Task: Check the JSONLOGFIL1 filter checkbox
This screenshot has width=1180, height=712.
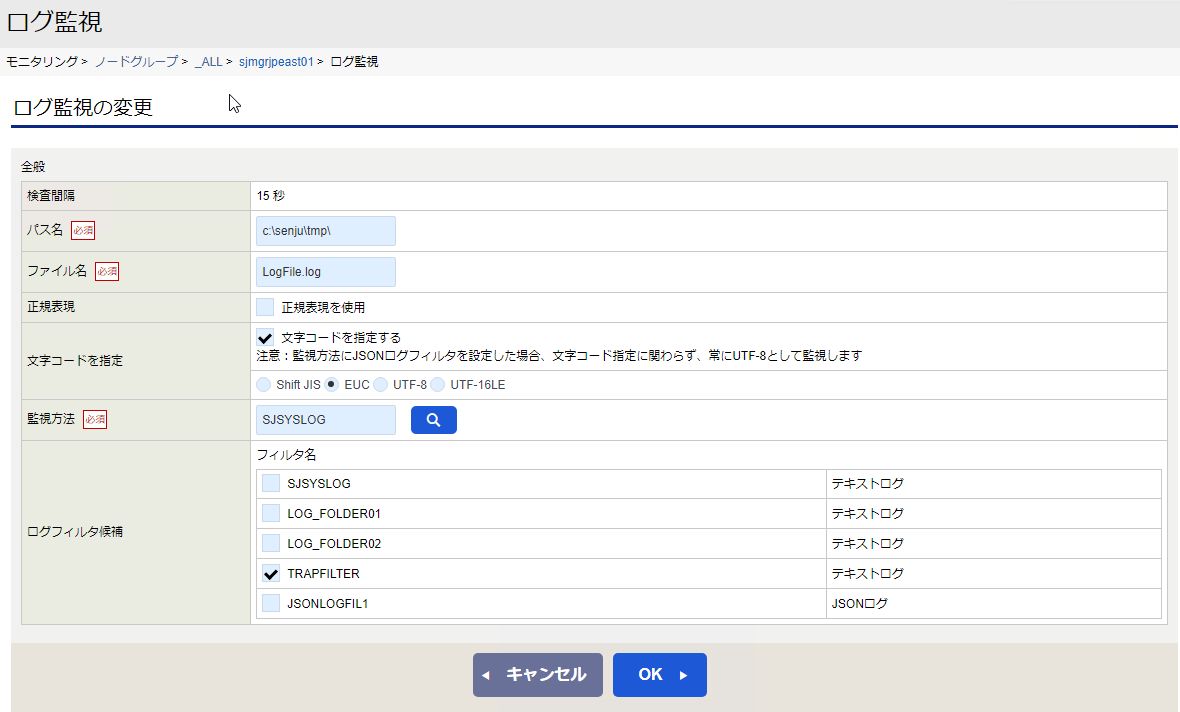Action: pyautogui.click(x=271, y=604)
